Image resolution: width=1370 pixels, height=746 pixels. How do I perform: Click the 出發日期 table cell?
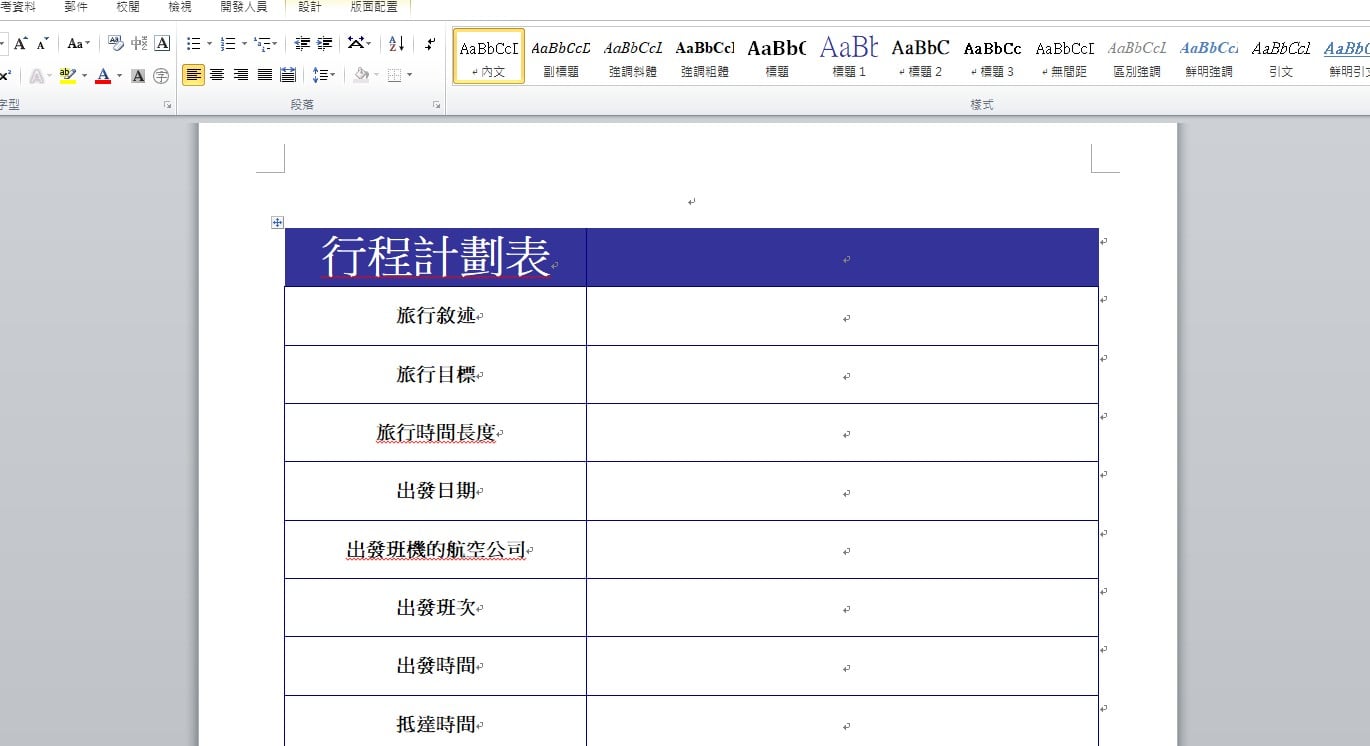pyautogui.click(x=436, y=491)
